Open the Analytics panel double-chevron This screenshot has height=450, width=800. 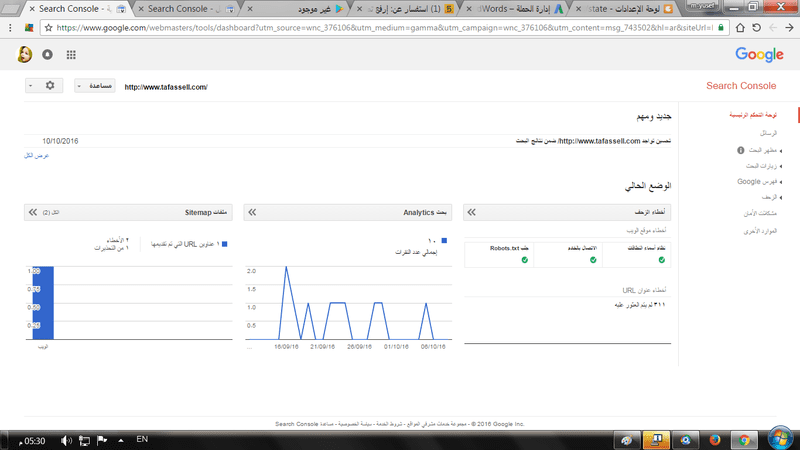tap(252, 212)
